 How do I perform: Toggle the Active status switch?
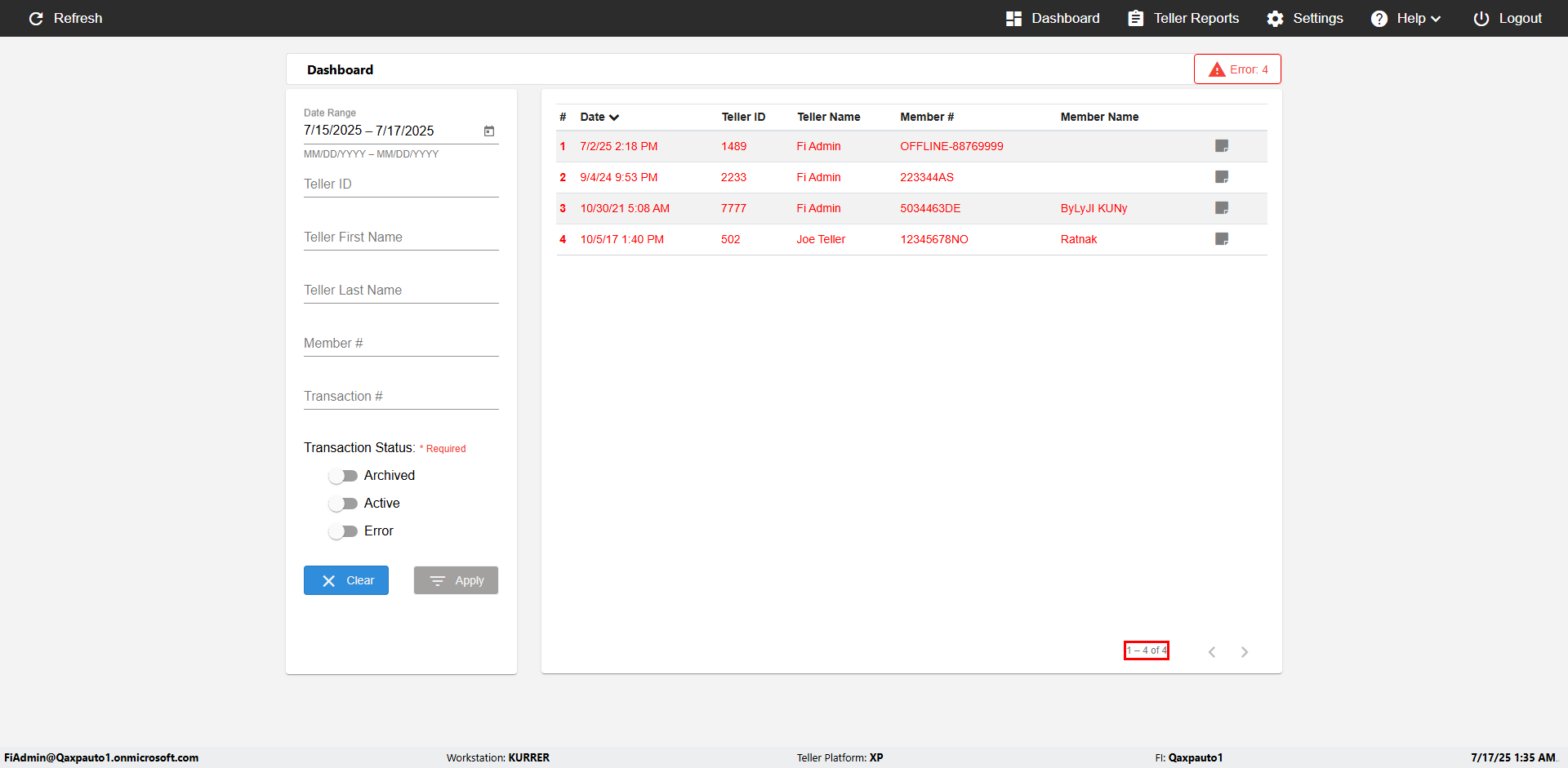[x=343, y=504]
